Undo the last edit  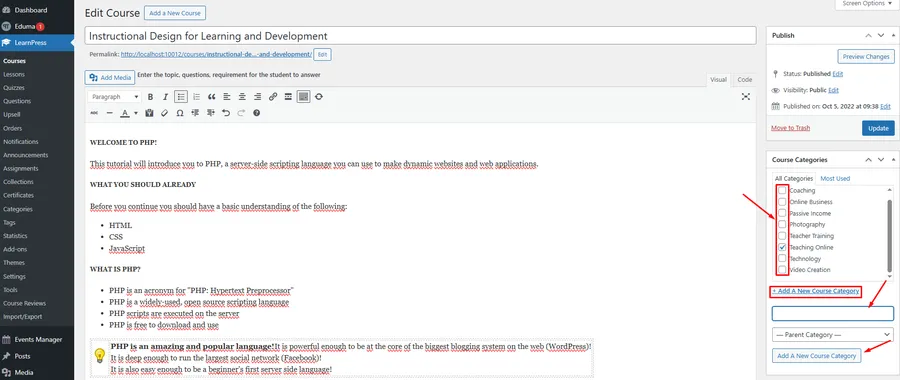click(x=226, y=113)
